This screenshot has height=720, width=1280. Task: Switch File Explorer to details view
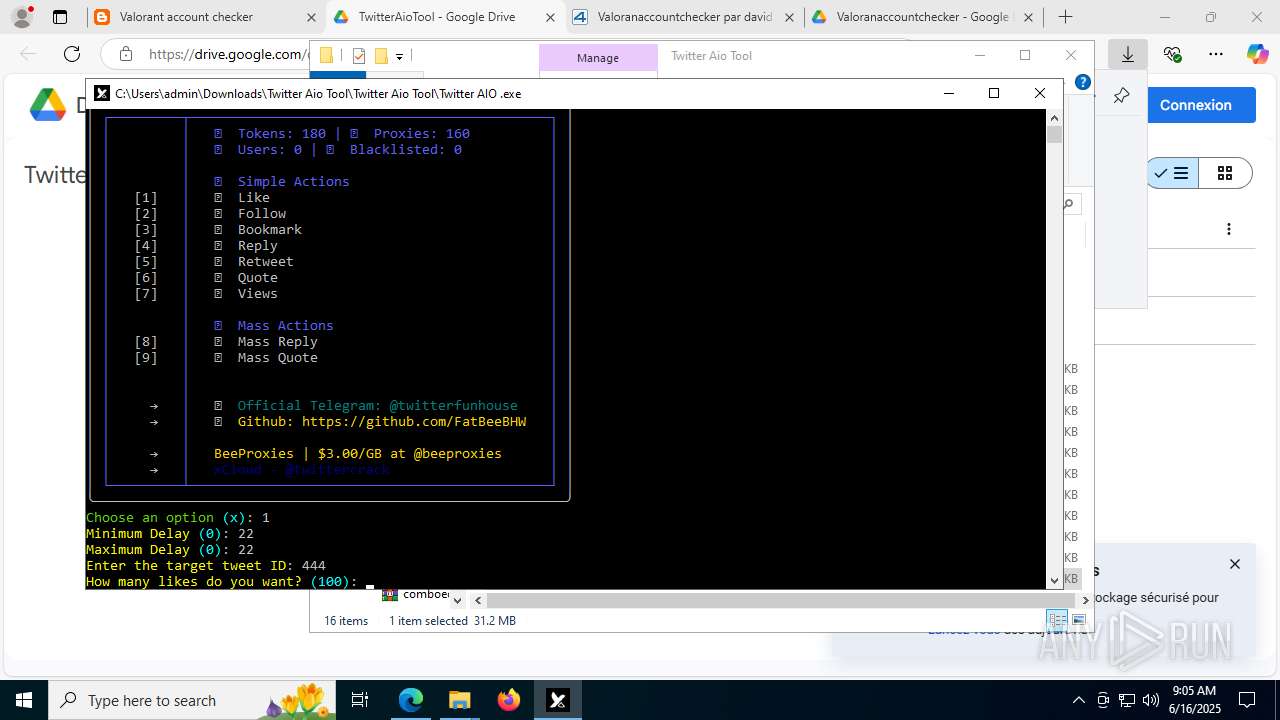pyautogui.click(x=1058, y=620)
